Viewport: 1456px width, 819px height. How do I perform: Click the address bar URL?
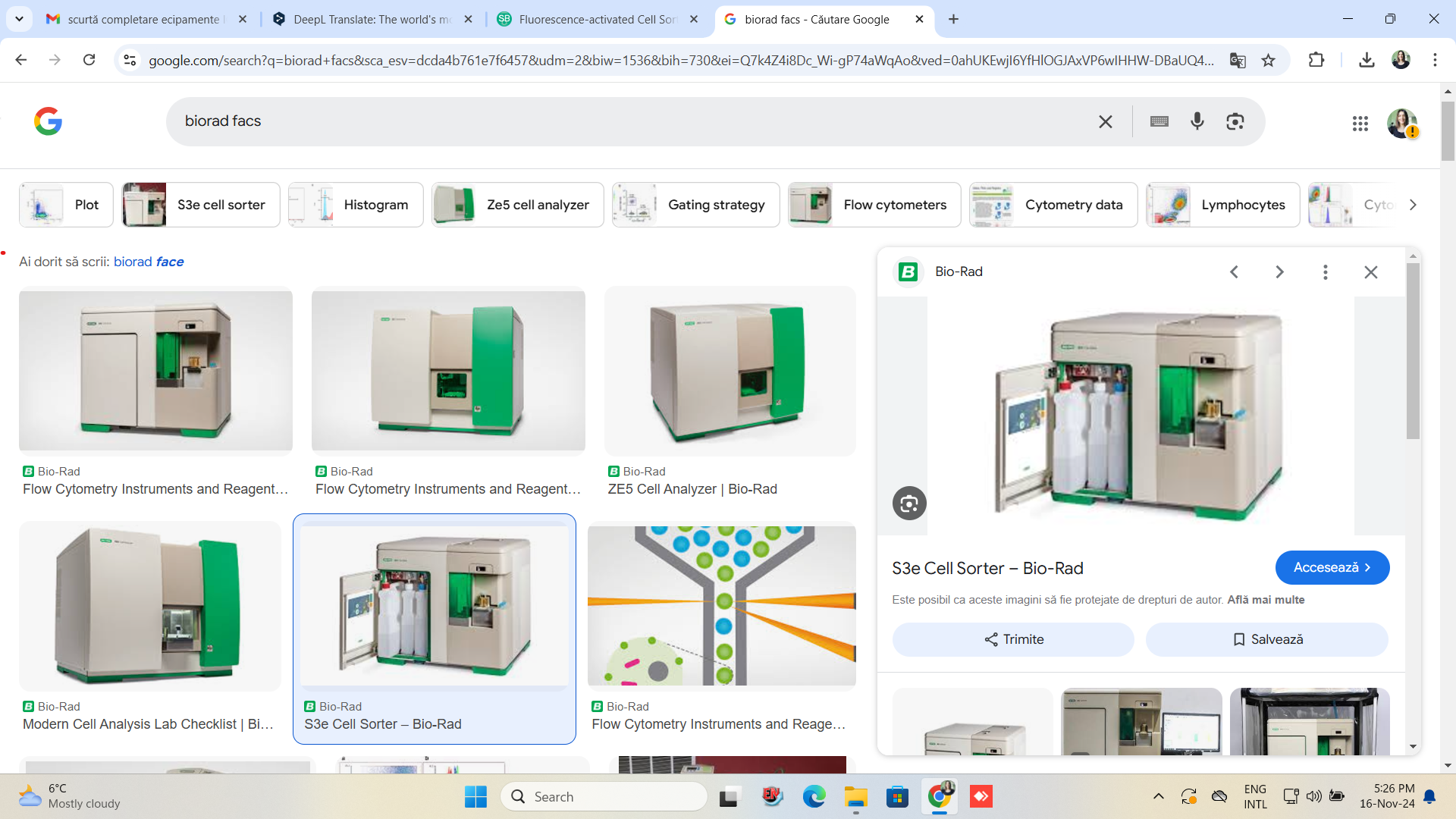[681, 60]
